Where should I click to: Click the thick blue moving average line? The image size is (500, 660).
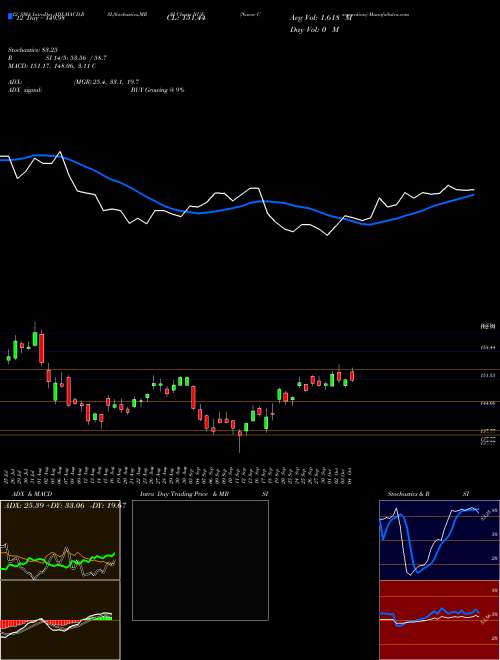pos(236,207)
